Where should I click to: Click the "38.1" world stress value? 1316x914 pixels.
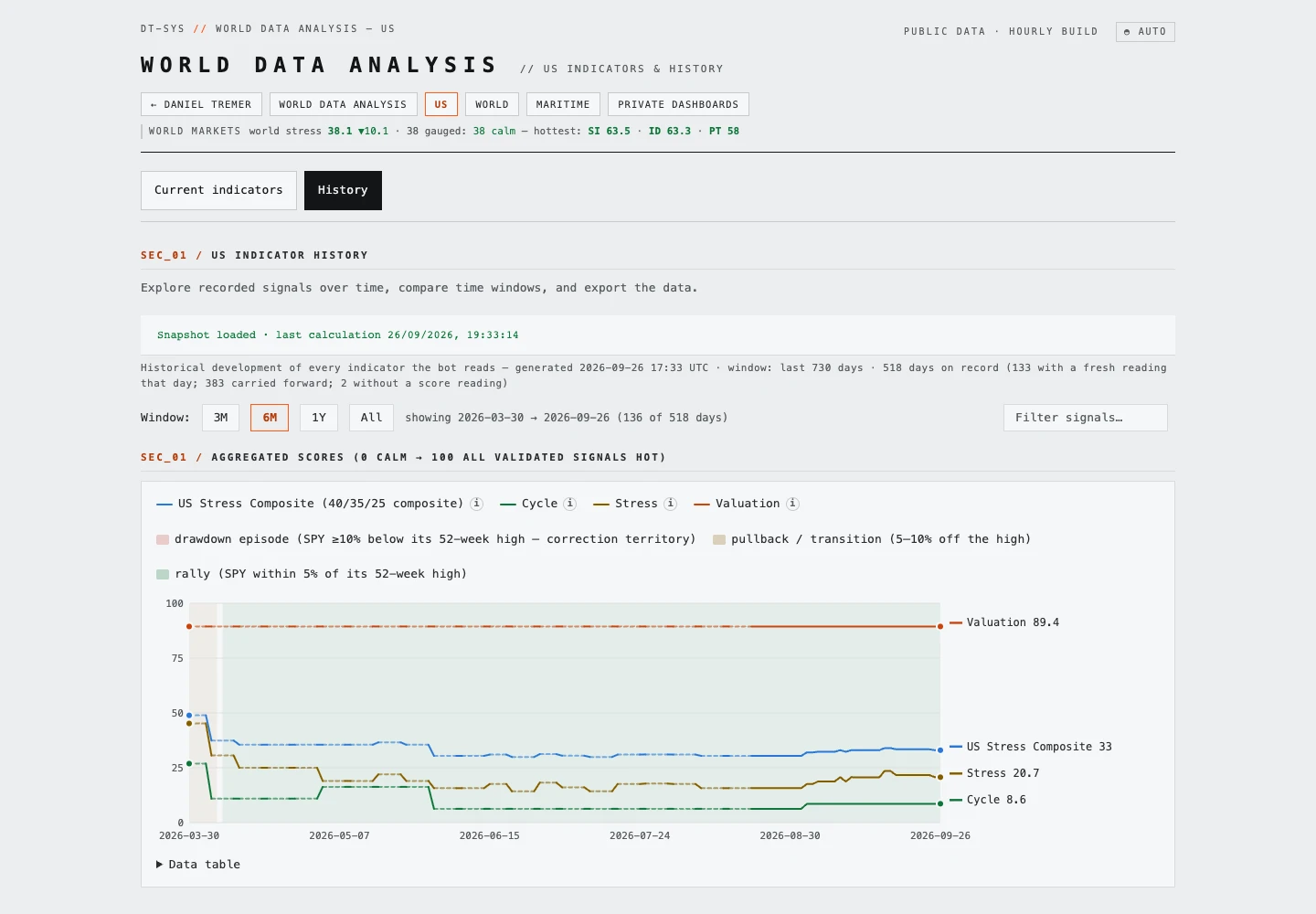(340, 132)
